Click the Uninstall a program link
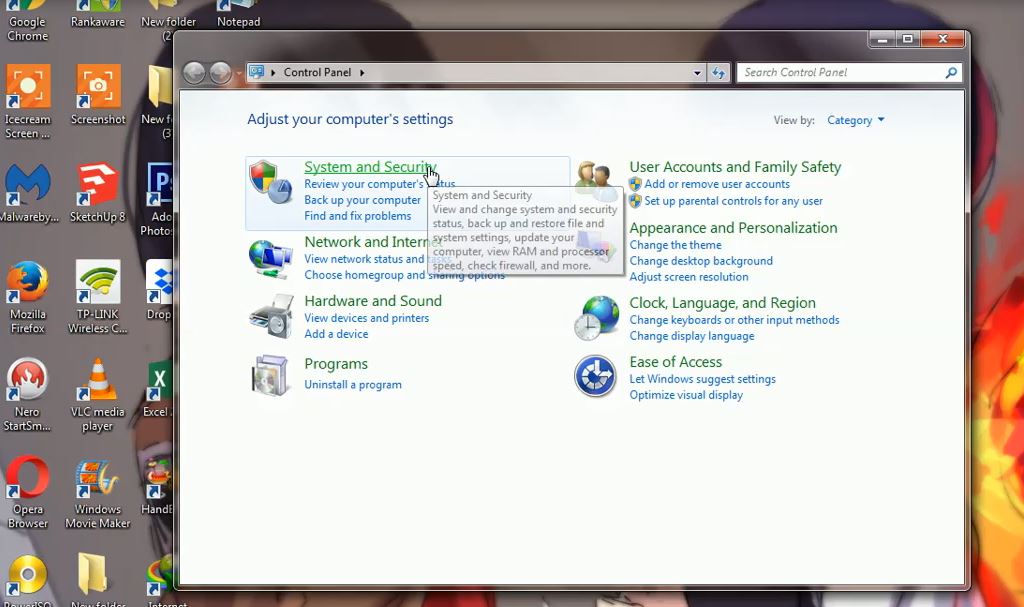The image size is (1024, 607). (353, 385)
